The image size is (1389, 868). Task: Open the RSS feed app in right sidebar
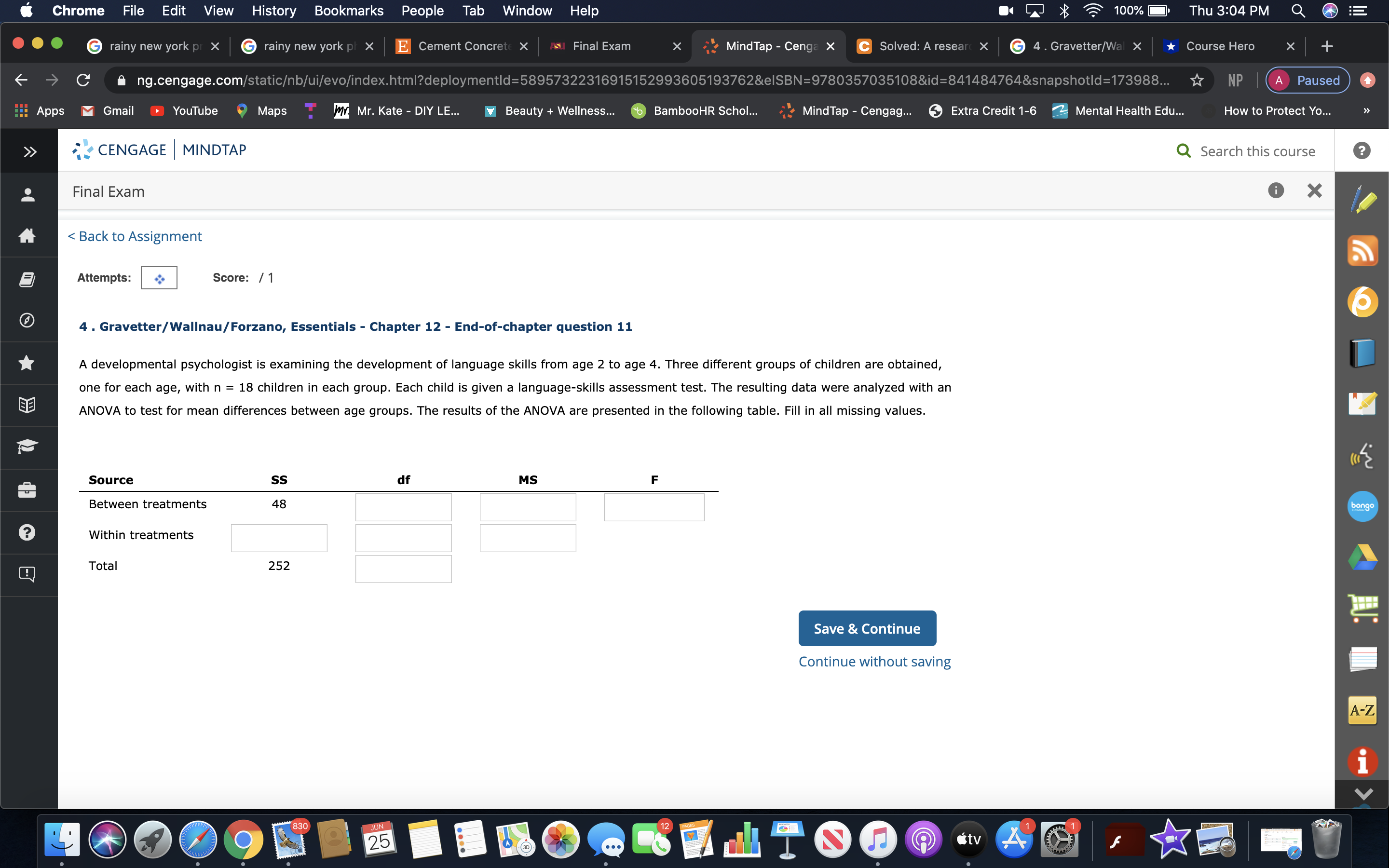1362,251
